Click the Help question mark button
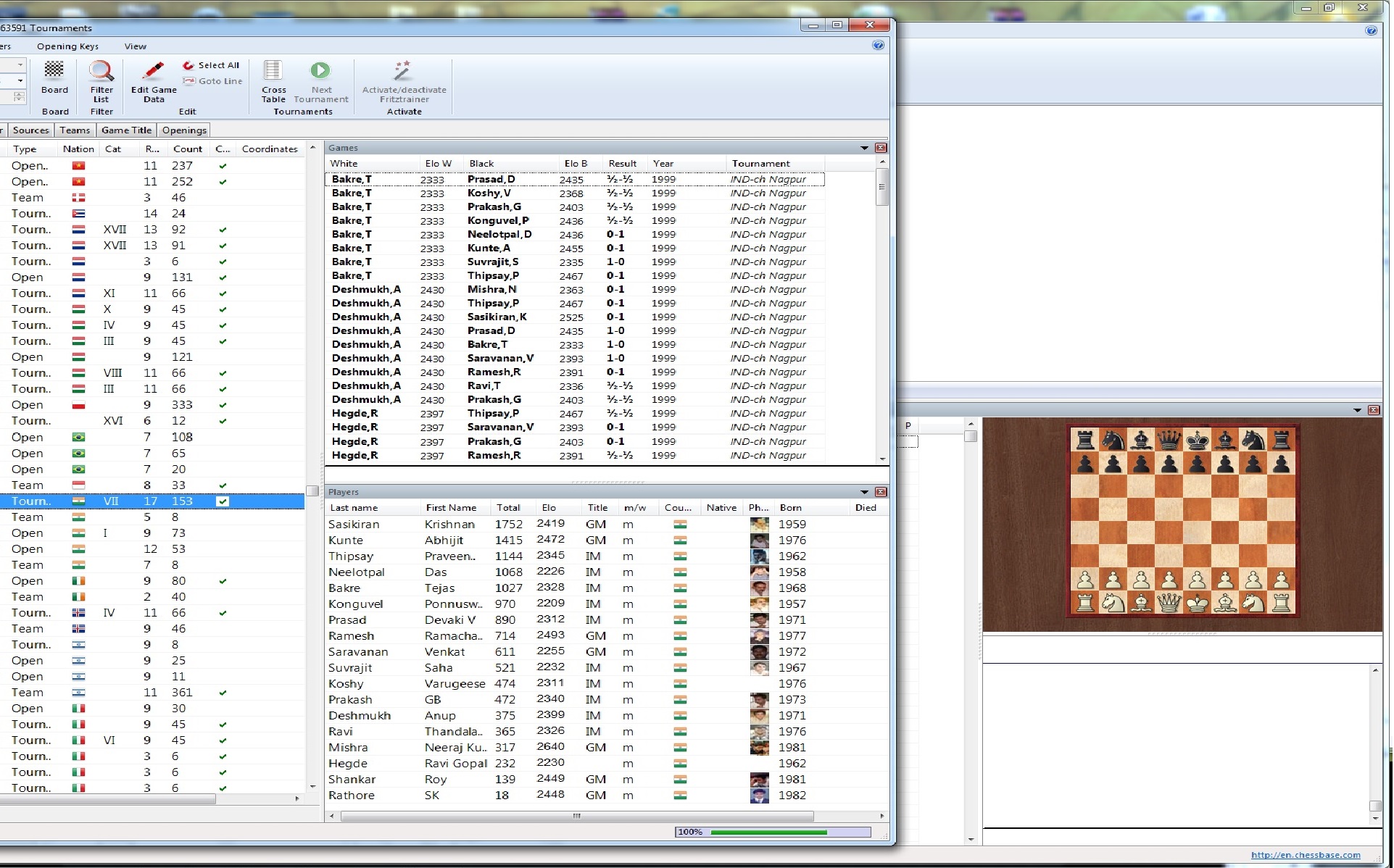 click(x=879, y=45)
